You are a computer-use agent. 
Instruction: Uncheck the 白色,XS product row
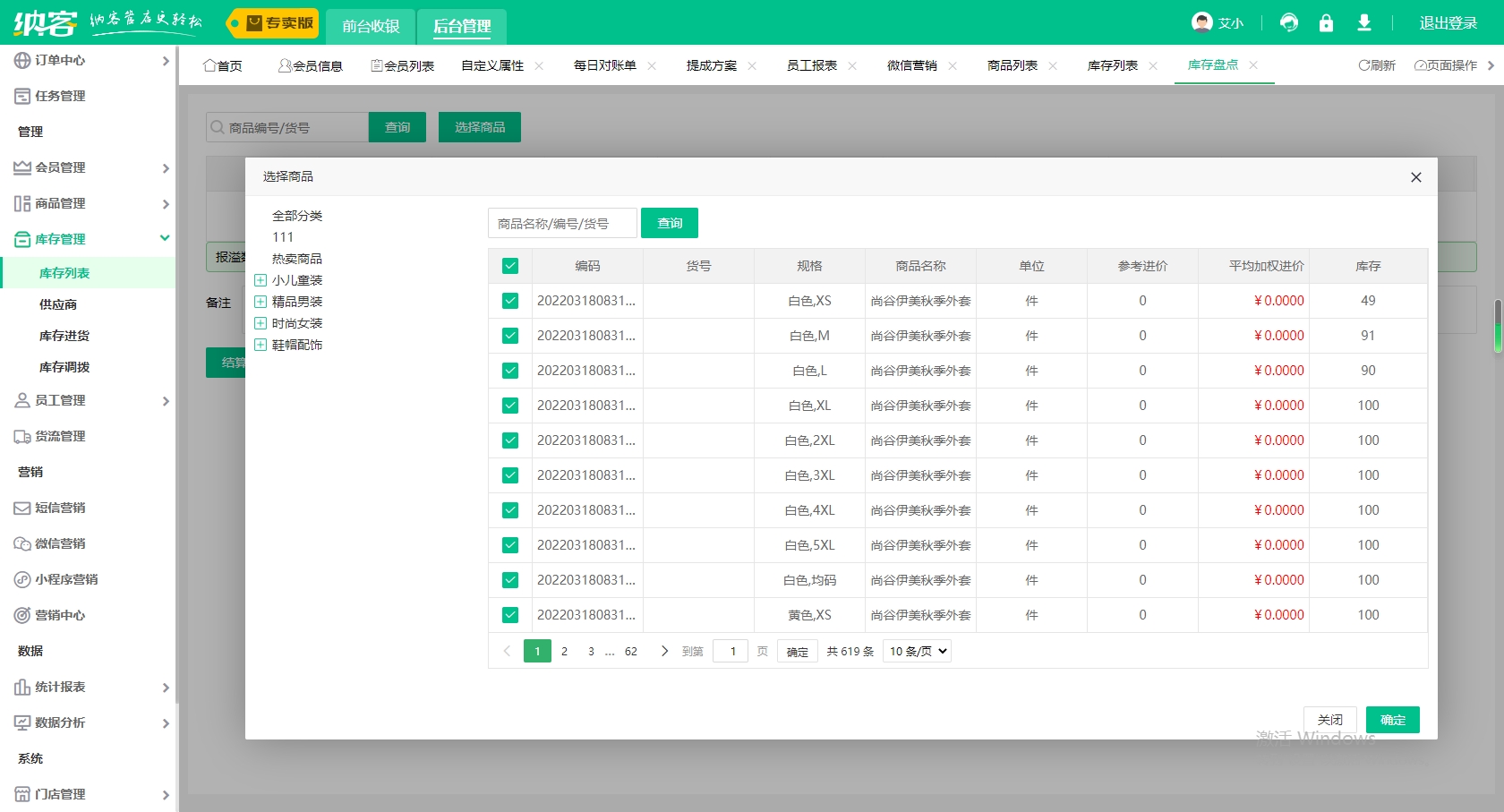click(x=510, y=301)
